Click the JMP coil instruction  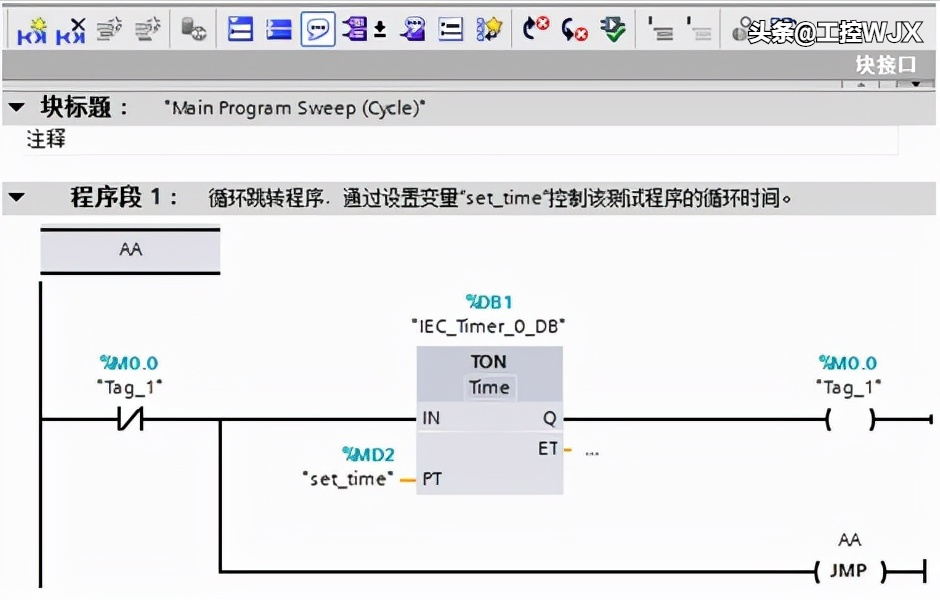click(x=848, y=572)
